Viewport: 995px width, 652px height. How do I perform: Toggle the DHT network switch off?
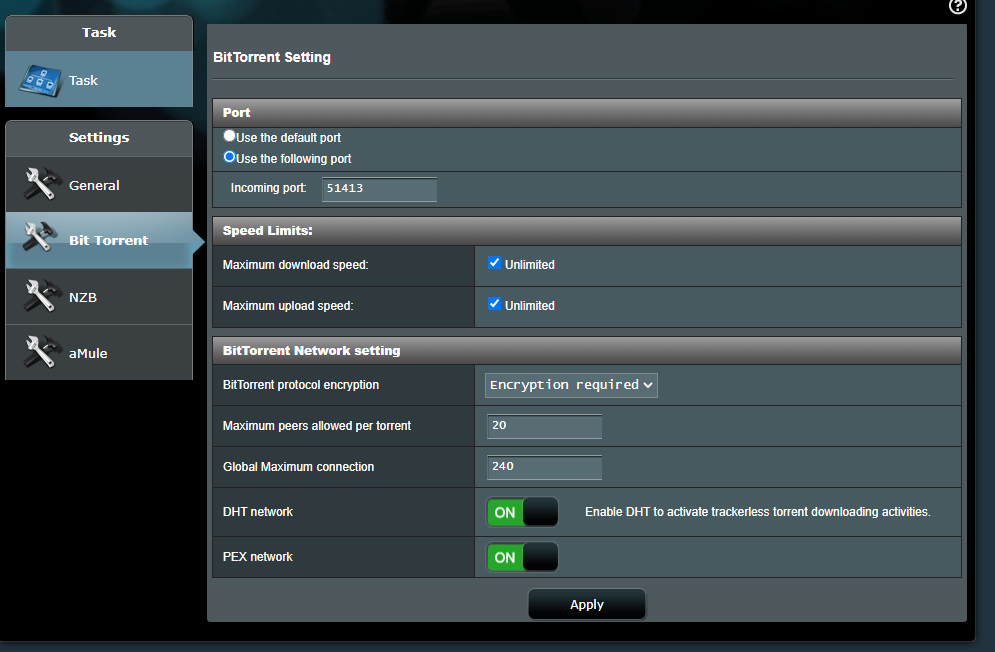click(x=522, y=512)
